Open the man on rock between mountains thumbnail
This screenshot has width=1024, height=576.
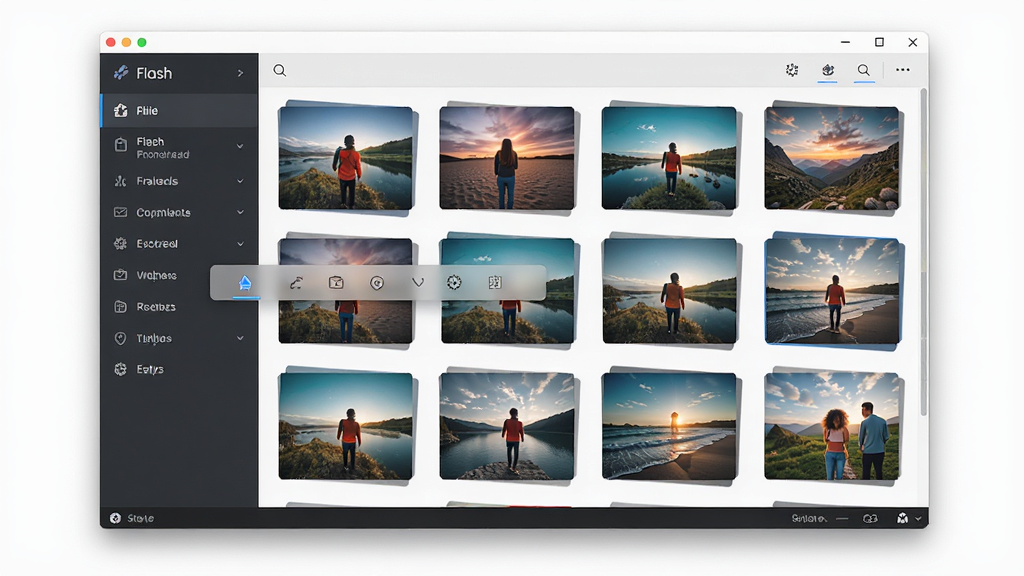[x=507, y=426]
